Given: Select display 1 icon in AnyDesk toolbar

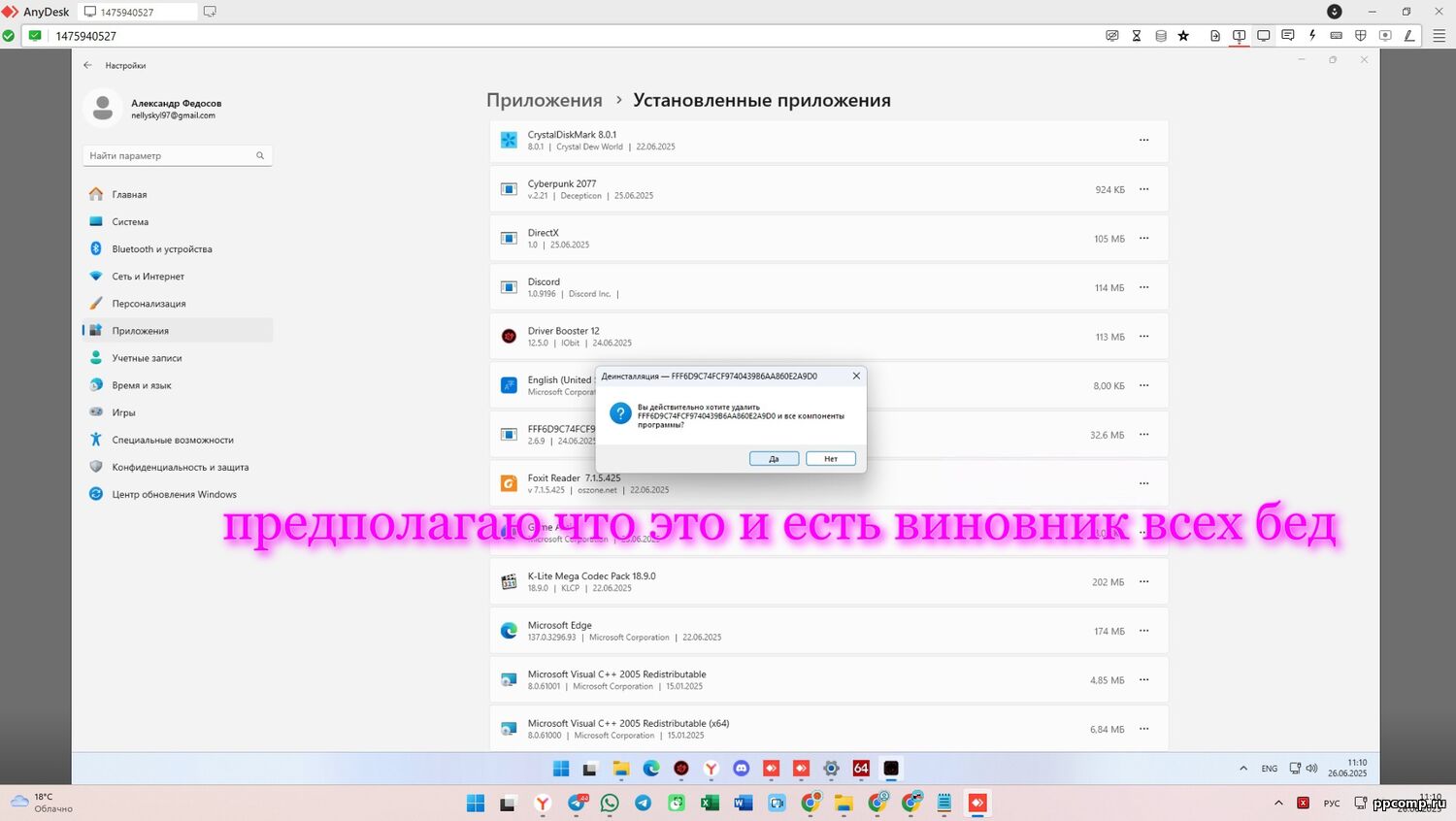Looking at the screenshot, I should [1240, 36].
